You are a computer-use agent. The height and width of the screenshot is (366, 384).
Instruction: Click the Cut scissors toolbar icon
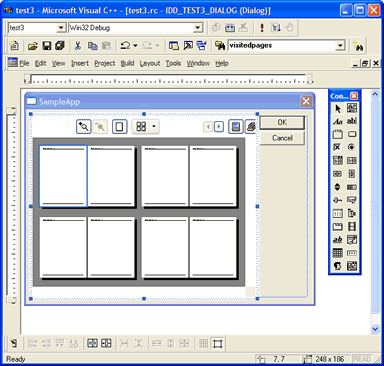pyautogui.click(x=78, y=46)
